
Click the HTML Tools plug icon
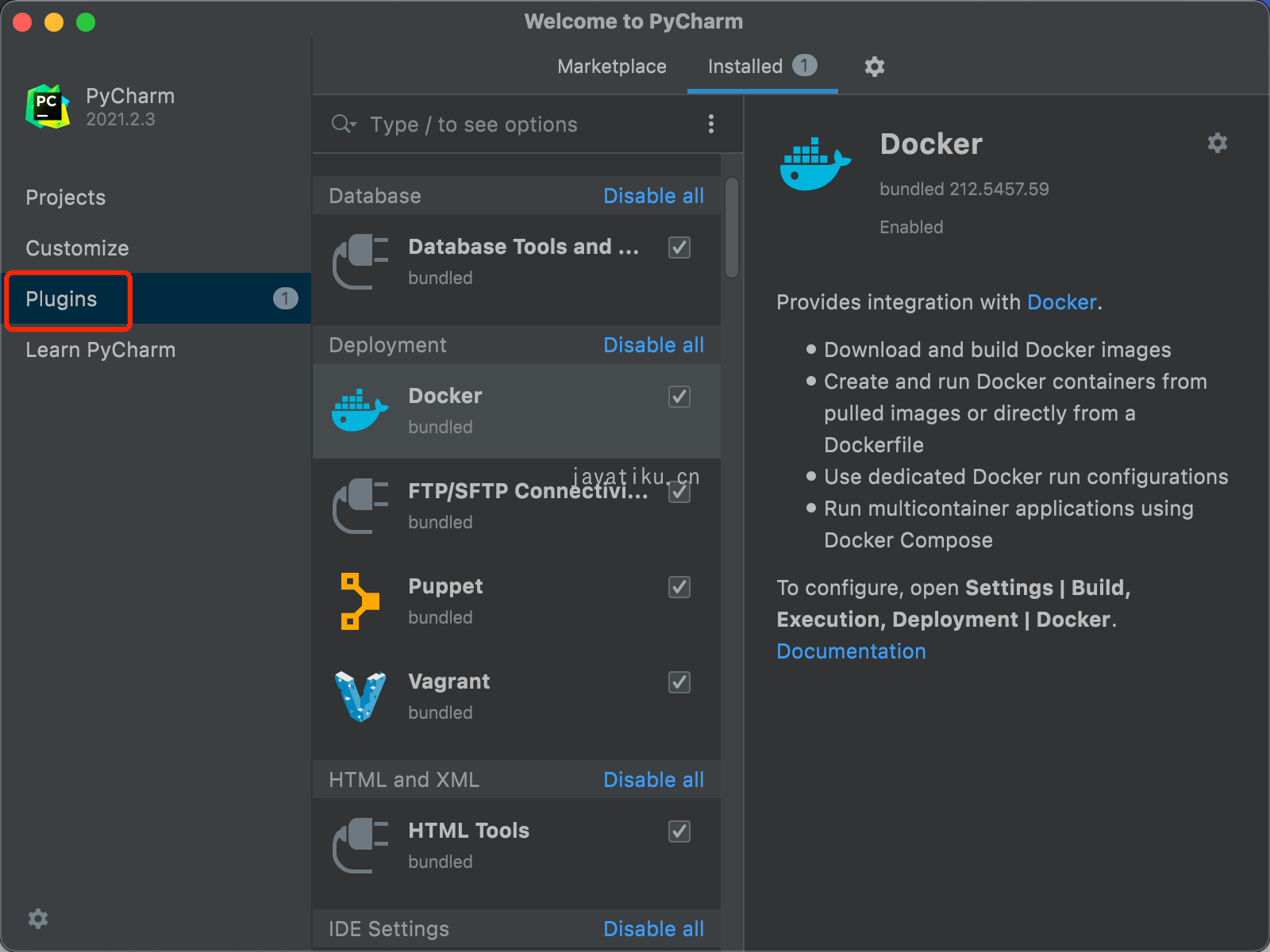[x=360, y=846]
